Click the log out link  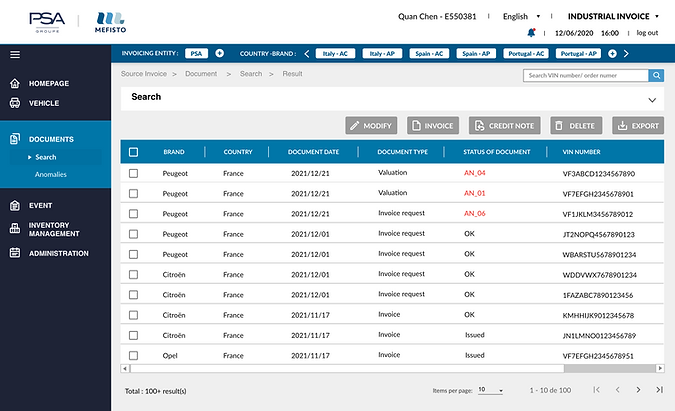[x=647, y=33]
